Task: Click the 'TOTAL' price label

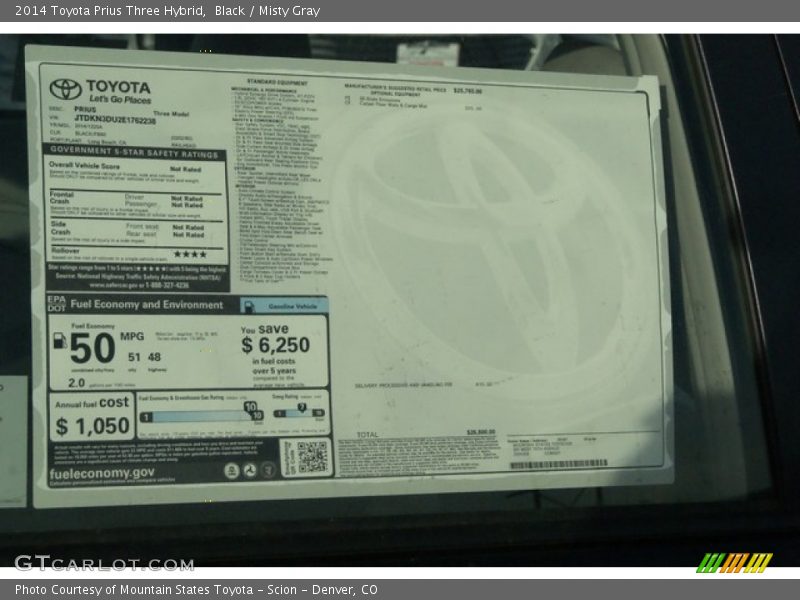Action: [367, 435]
